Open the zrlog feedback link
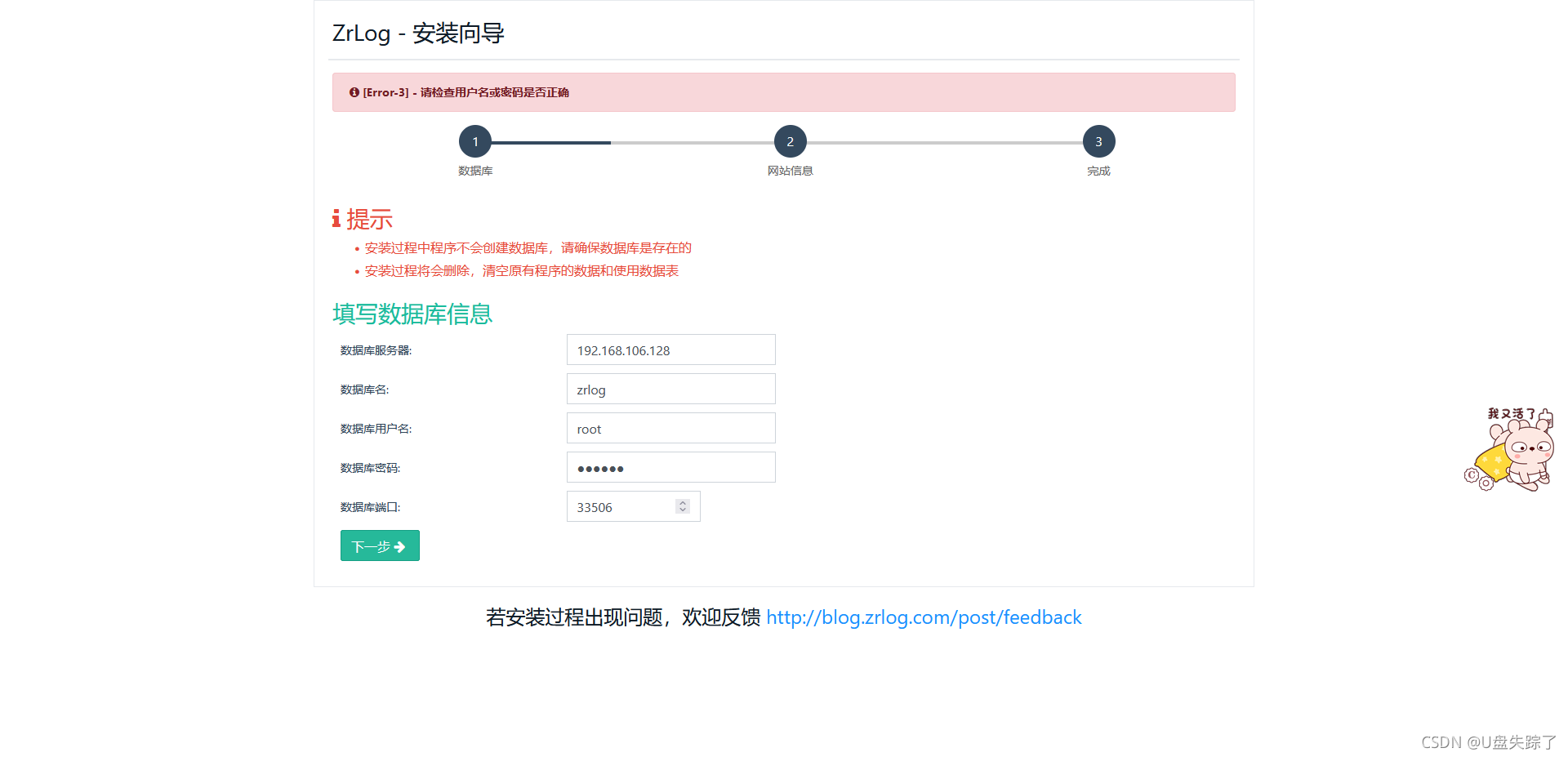Image resolution: width=1568 pixels, height=757 pixels. tap(923, 617)
